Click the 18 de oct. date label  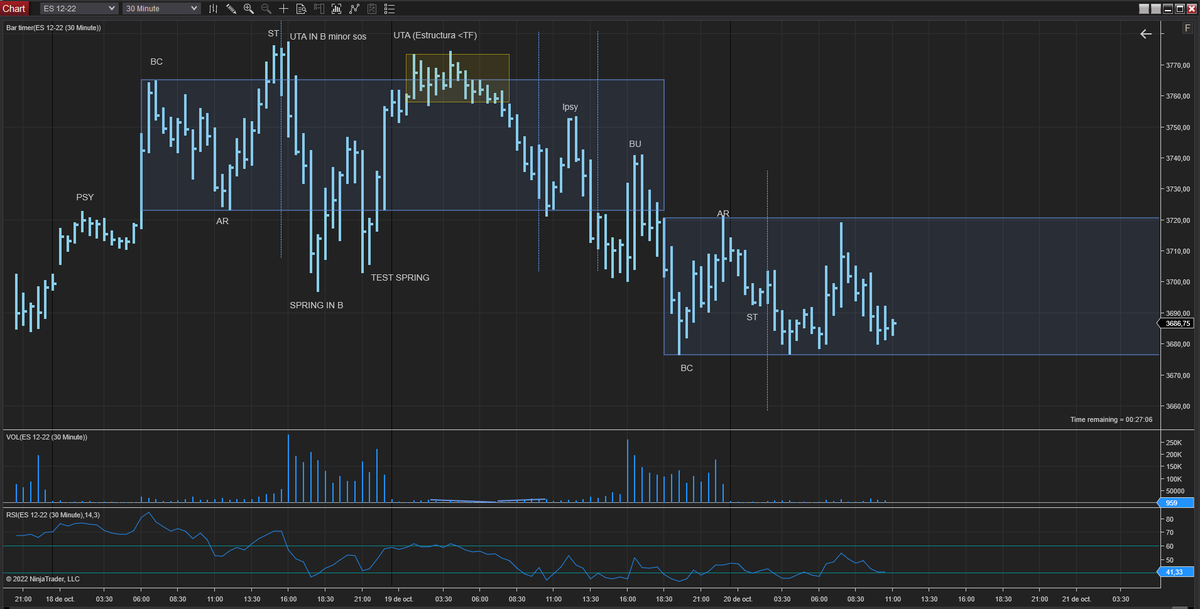click(x=60, y=598)
